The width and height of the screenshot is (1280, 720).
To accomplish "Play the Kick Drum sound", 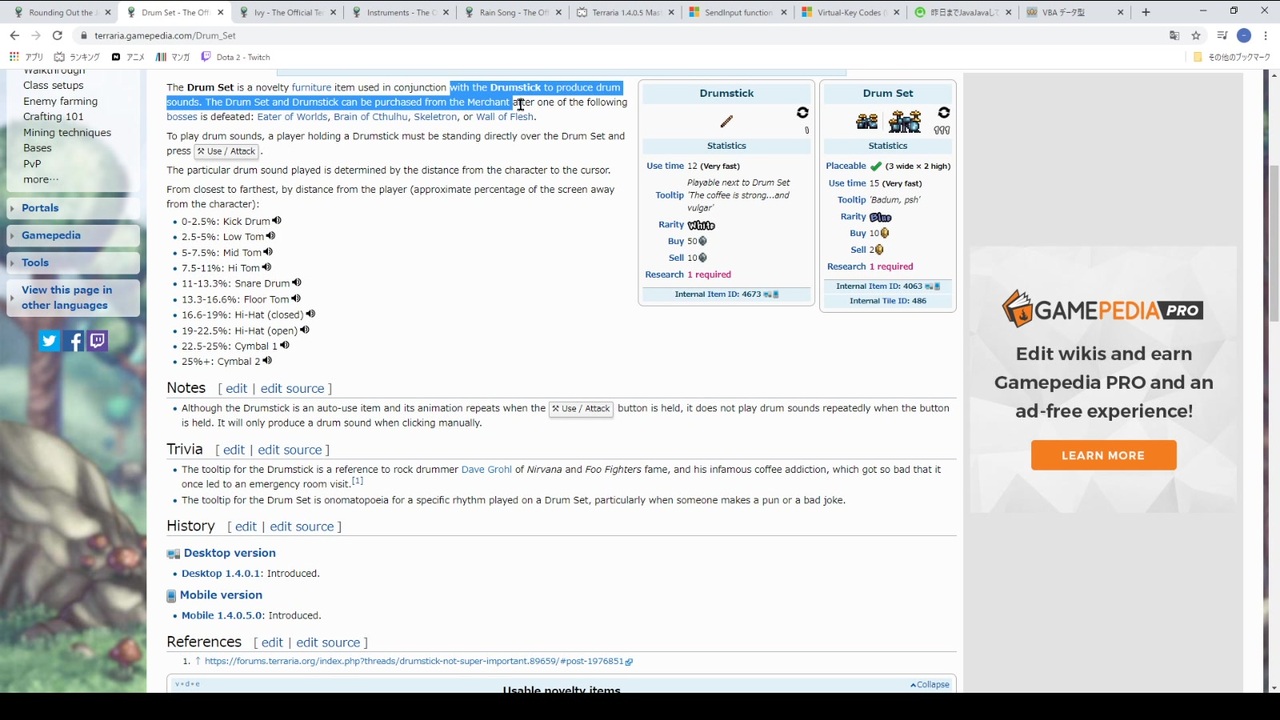I will tap(277, 221).
